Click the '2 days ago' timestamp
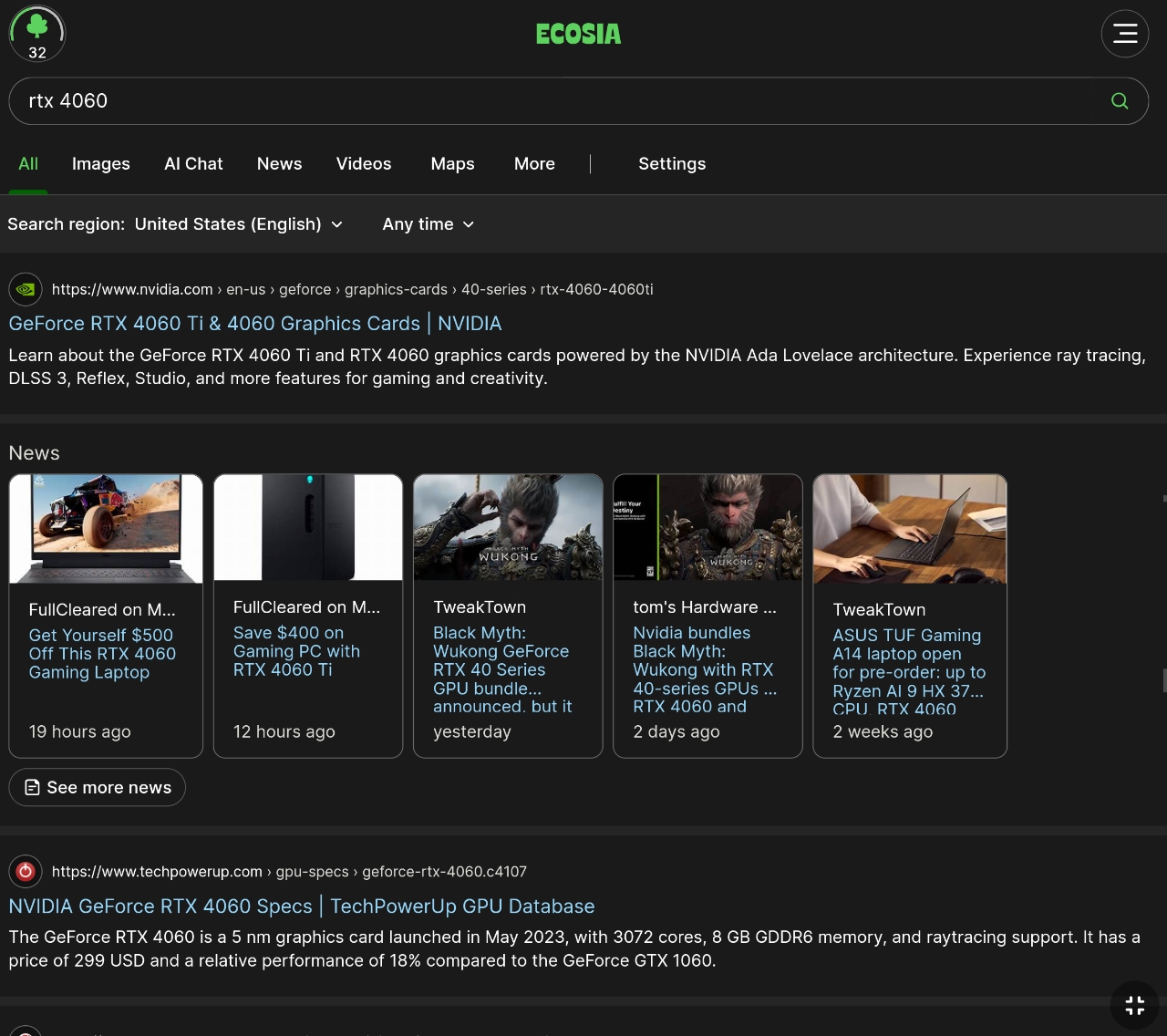1167x1036 pixels. (x=676, y=731)
